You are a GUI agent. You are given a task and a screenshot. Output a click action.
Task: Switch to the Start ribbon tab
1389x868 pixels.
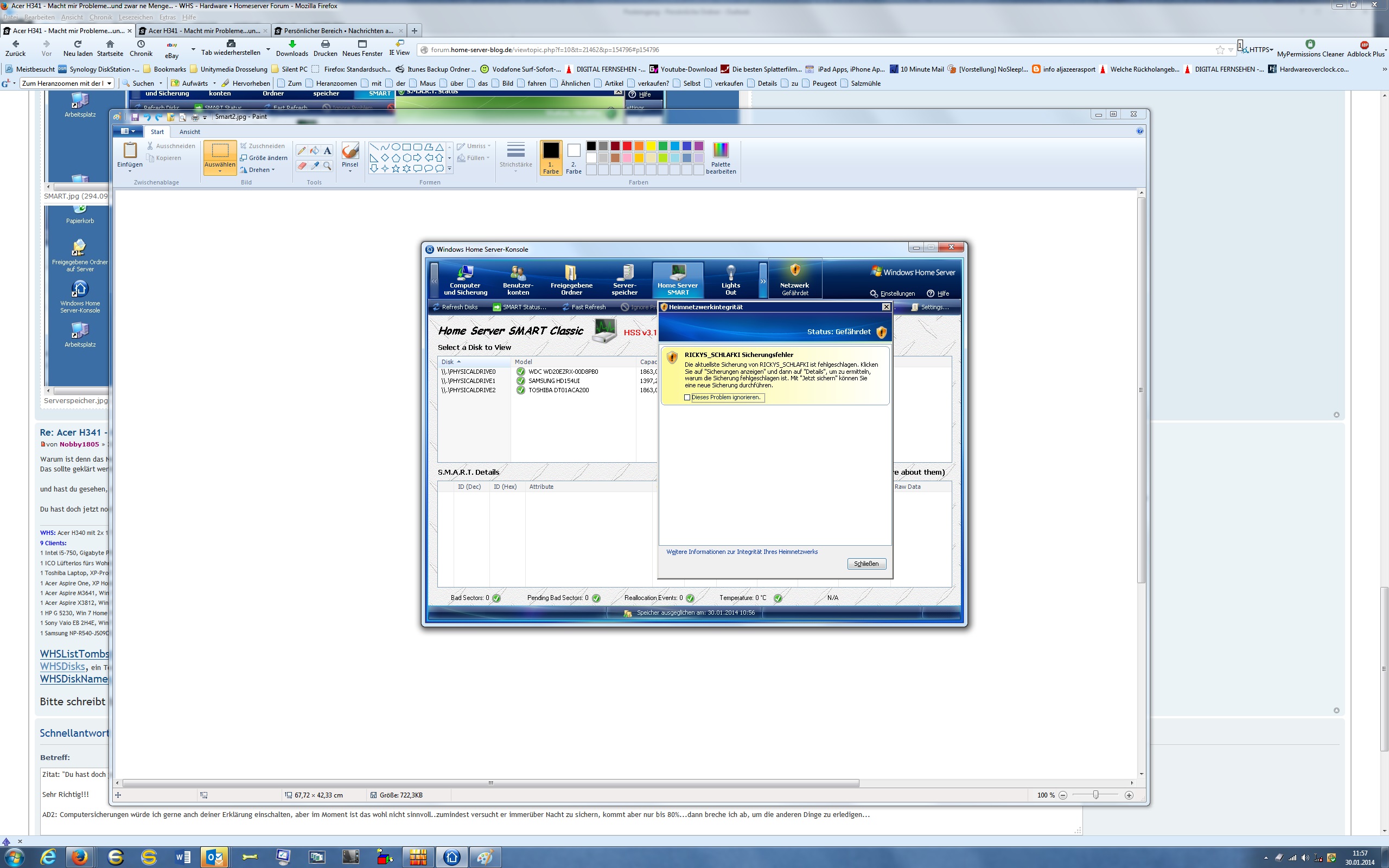point(157,132)
